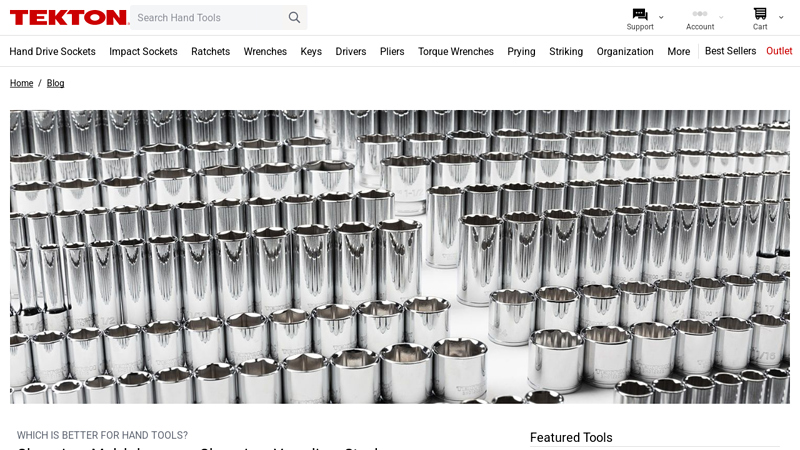The image size is (800, 450).
Task: Go to Best Sellers
Action: click(731, 51)
